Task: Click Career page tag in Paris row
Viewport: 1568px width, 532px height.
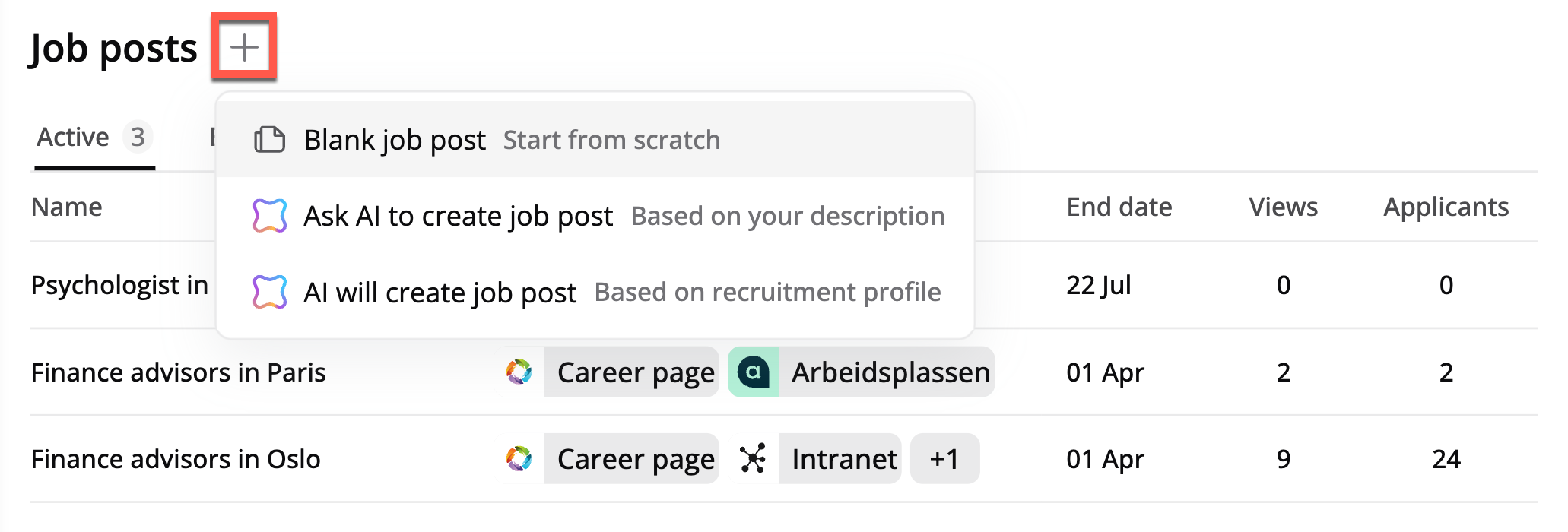Action: tap(635, 372)
